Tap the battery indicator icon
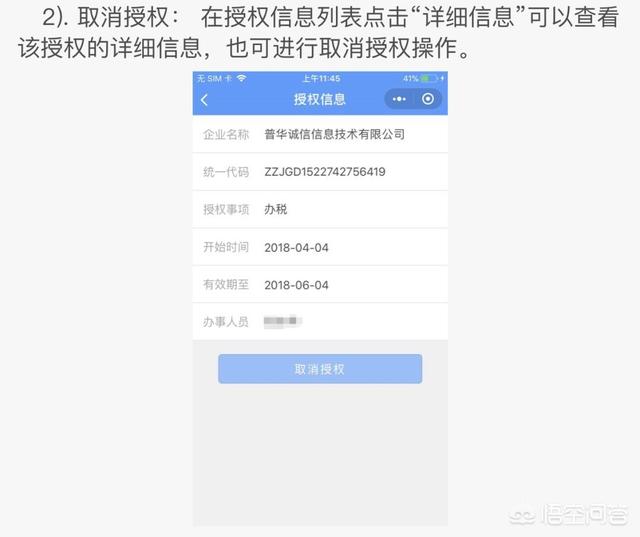Image resolution: width=640 pixels, height=537 pixels. point(429,78)
